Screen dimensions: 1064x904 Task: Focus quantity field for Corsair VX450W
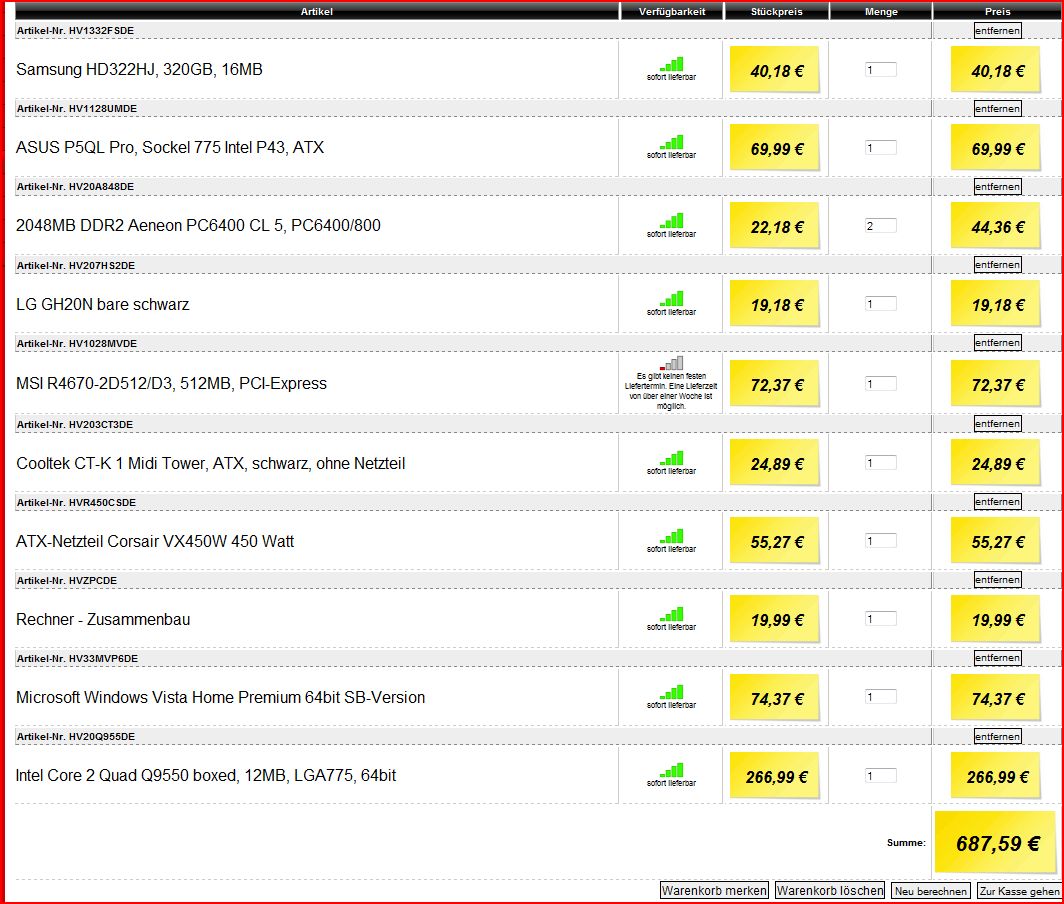(881, 541)
